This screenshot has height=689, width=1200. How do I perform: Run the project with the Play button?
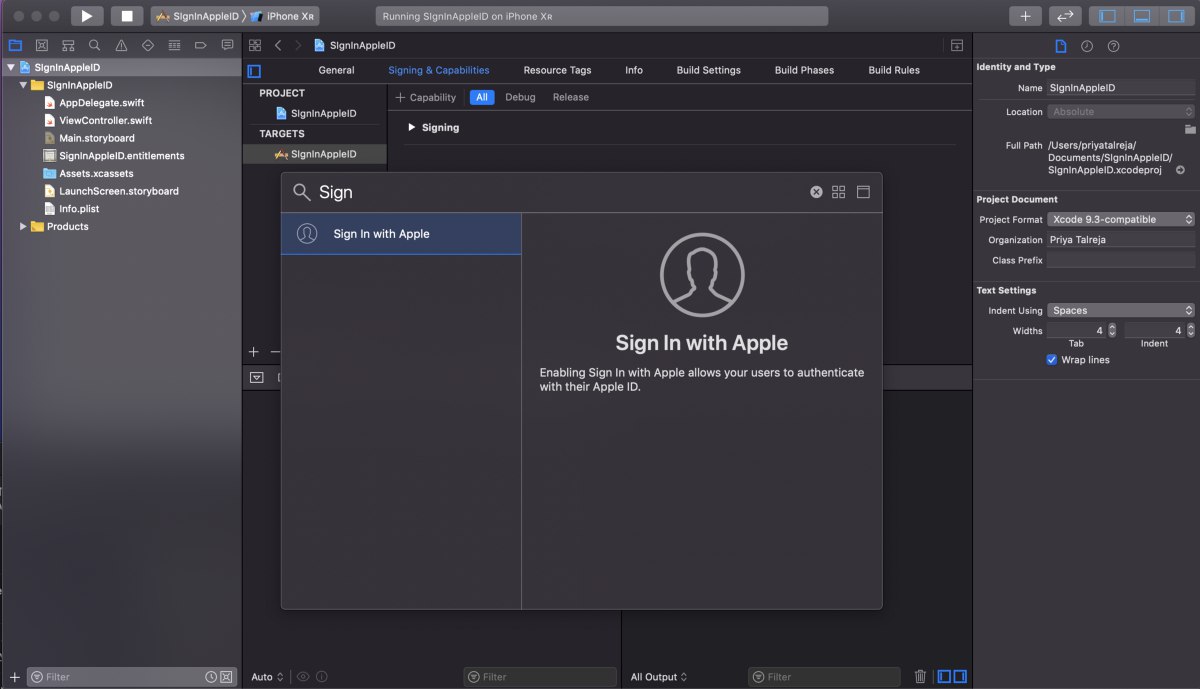click(87, 16)
